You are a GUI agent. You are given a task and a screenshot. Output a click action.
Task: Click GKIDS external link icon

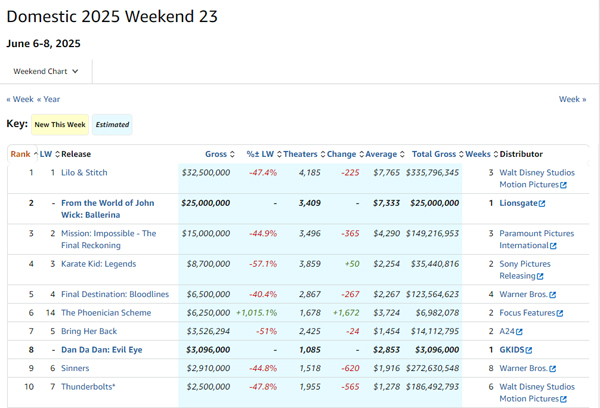pyautogui.click(x=529, y=350)
